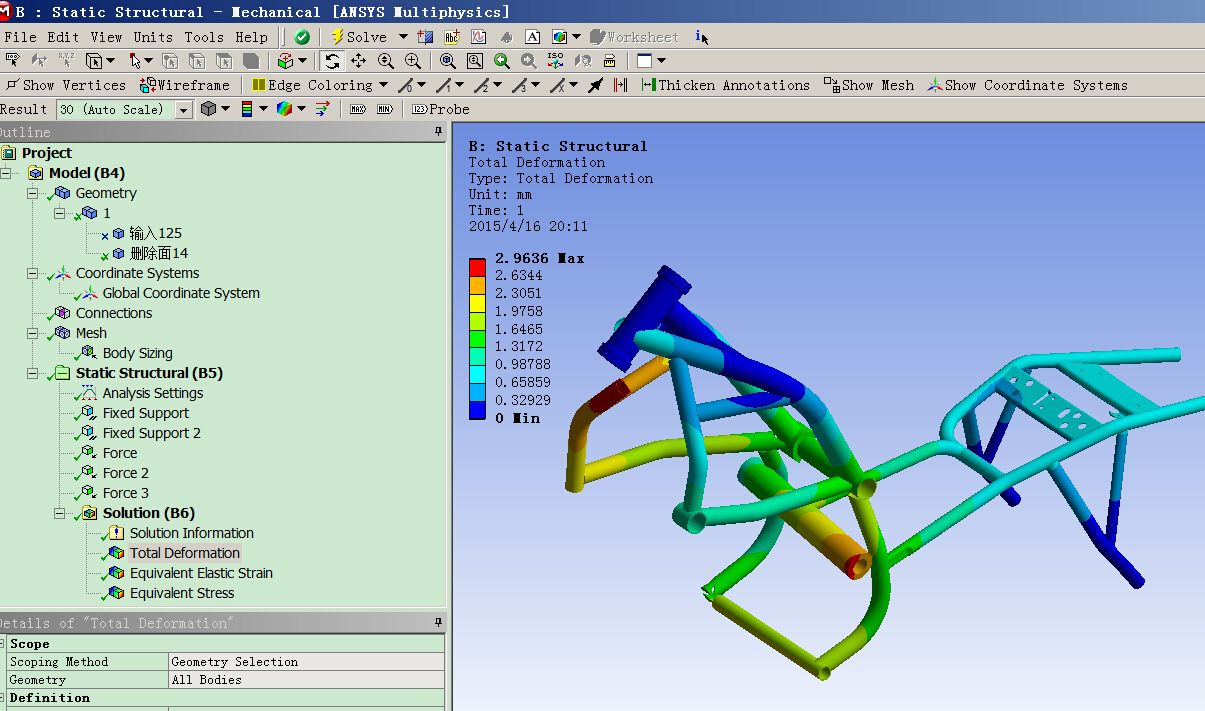Select the Fixed Support 2 item

pos(151,433)
